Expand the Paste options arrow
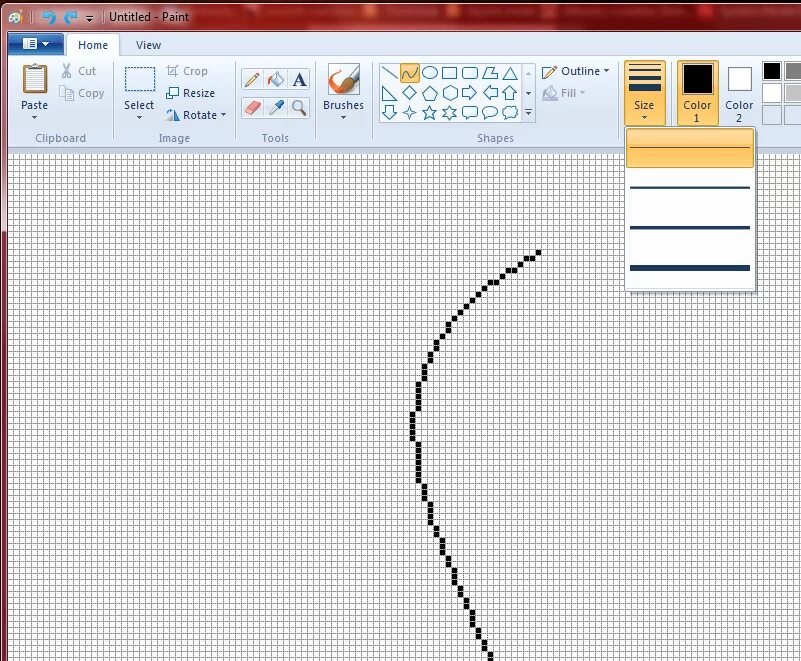This screenshot has width=801, height=661. tap(34, 118)
